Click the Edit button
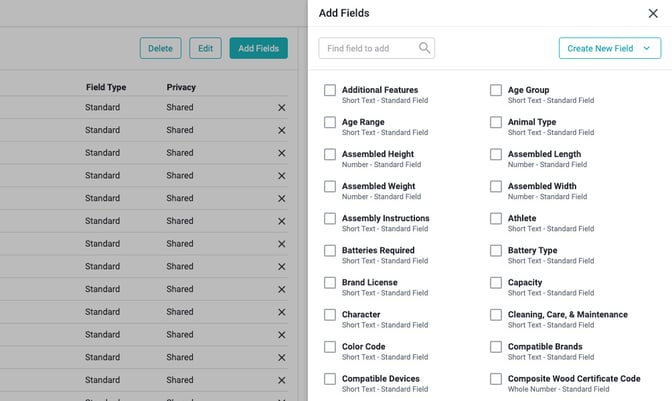Screen dimensions: 672x401 205,48
